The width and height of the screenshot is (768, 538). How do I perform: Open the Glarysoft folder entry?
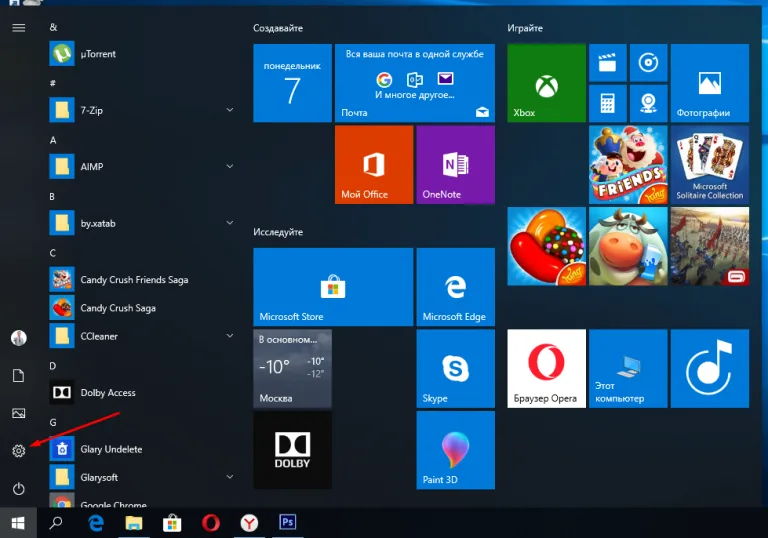tap(141, 477)
